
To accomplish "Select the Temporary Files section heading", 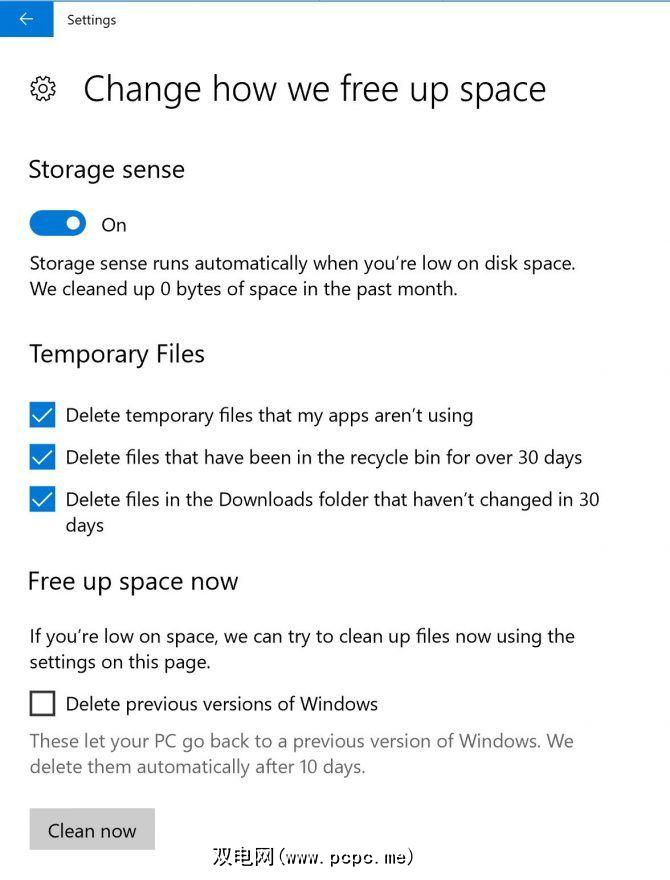I will (117, 354).
